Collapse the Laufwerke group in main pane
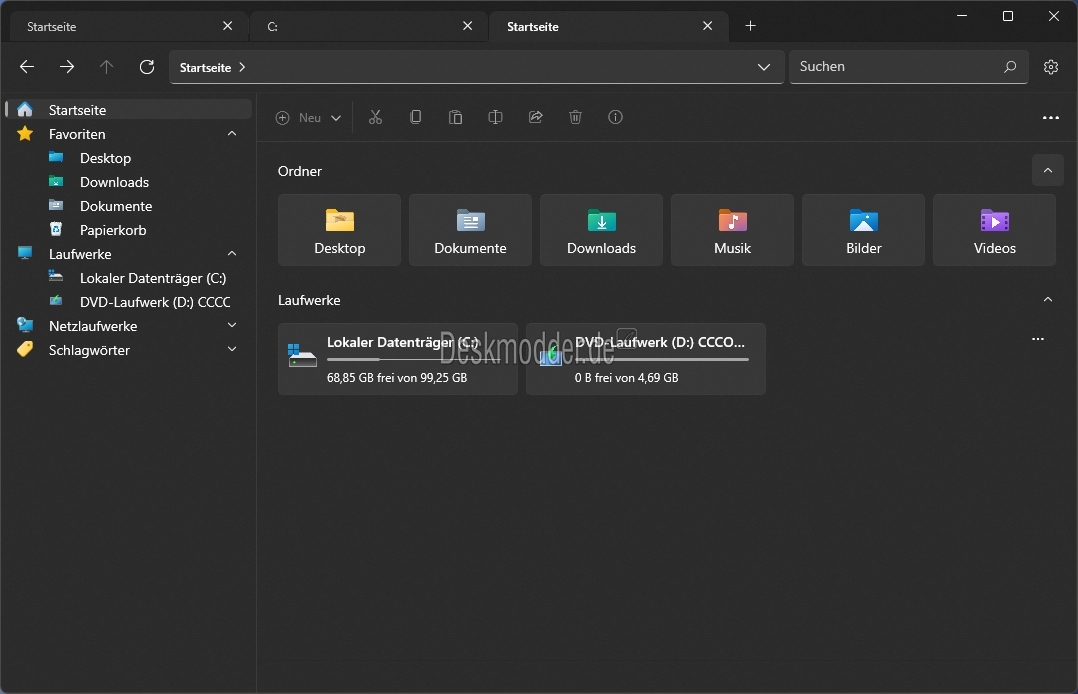The image size is (1078, 694). click(1048, 300)
